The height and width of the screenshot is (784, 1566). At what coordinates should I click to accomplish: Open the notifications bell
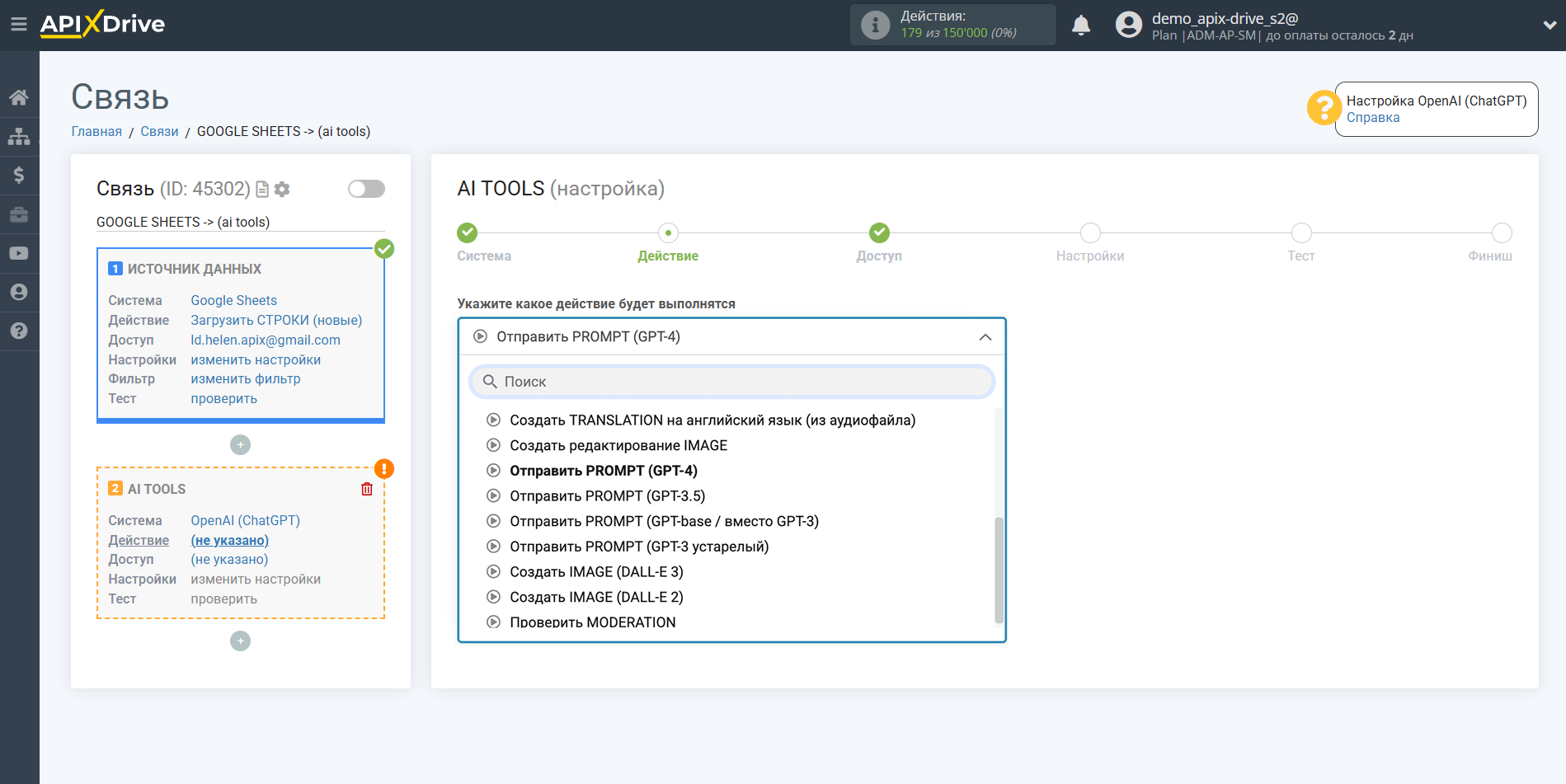[x=1081, y=26]
